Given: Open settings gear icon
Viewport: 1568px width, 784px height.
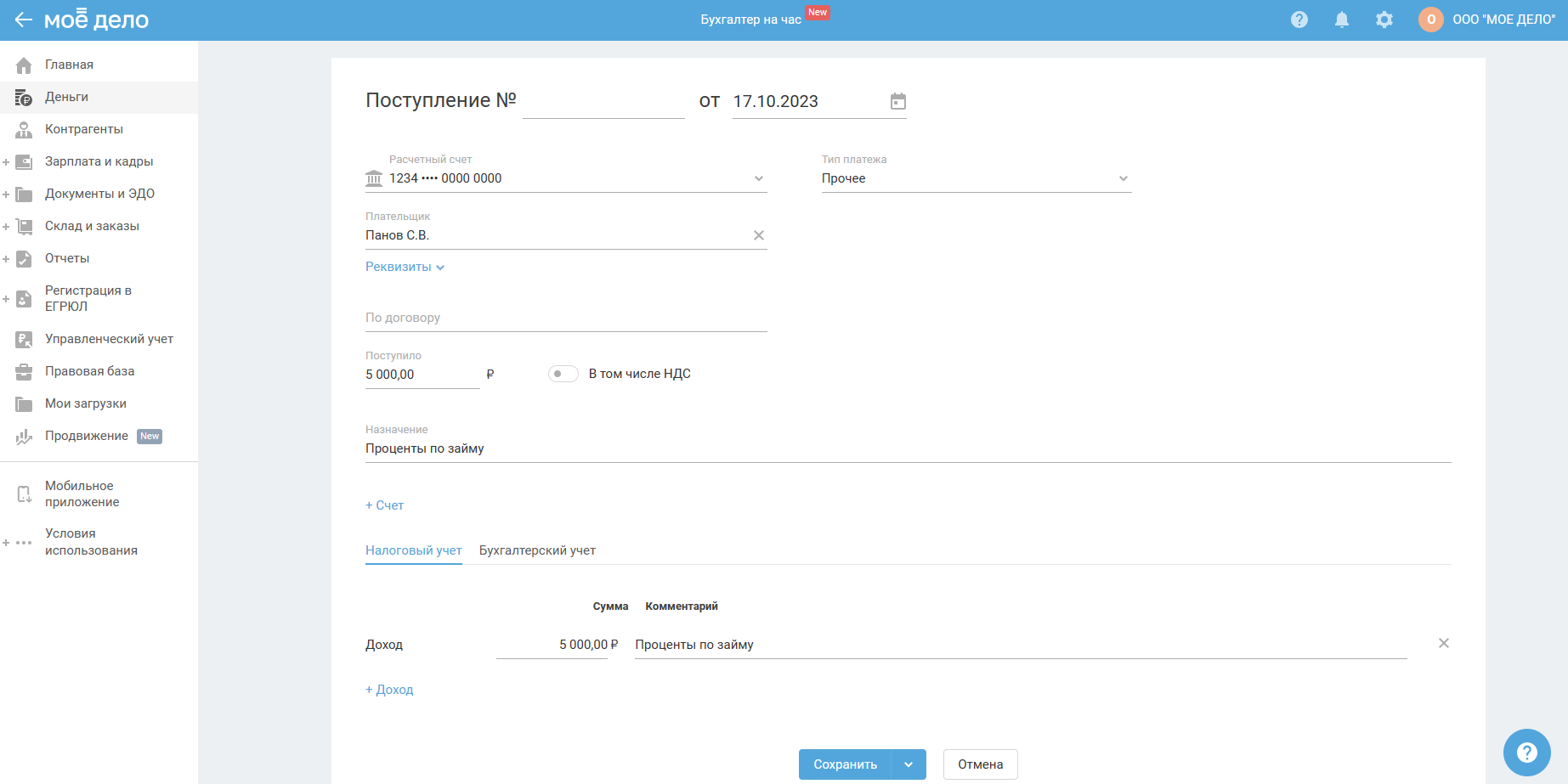Looking at the screenshot, I should click(x=1384, y=20).
